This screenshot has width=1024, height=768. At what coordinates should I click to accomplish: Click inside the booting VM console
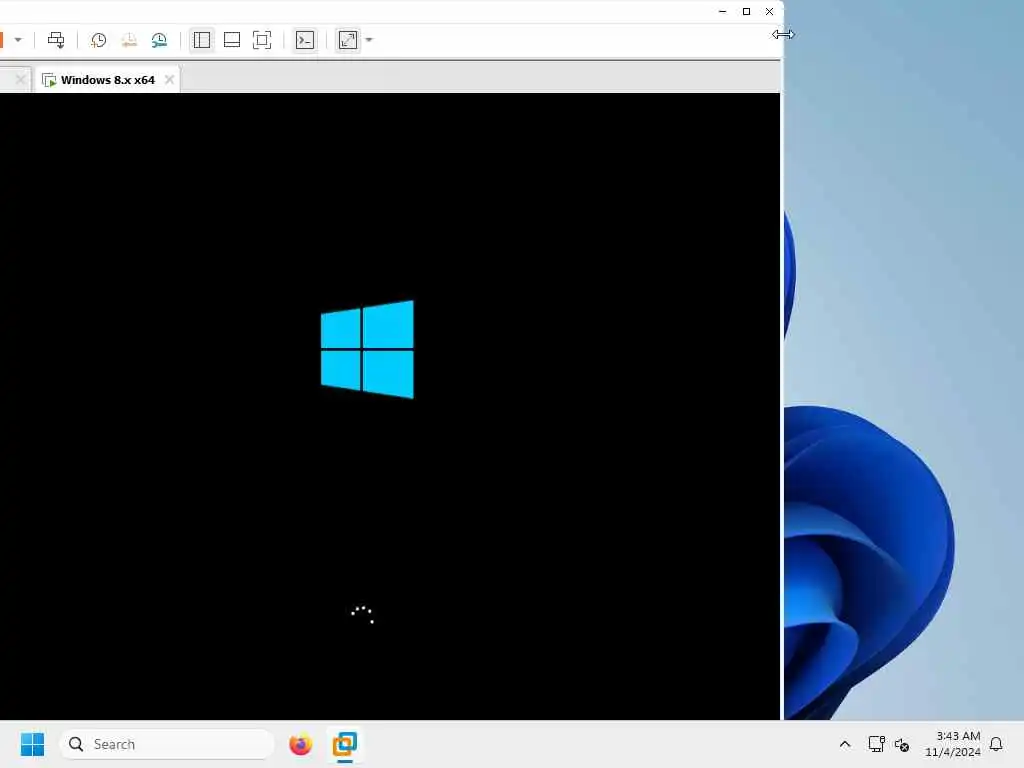tap(390, 406)
